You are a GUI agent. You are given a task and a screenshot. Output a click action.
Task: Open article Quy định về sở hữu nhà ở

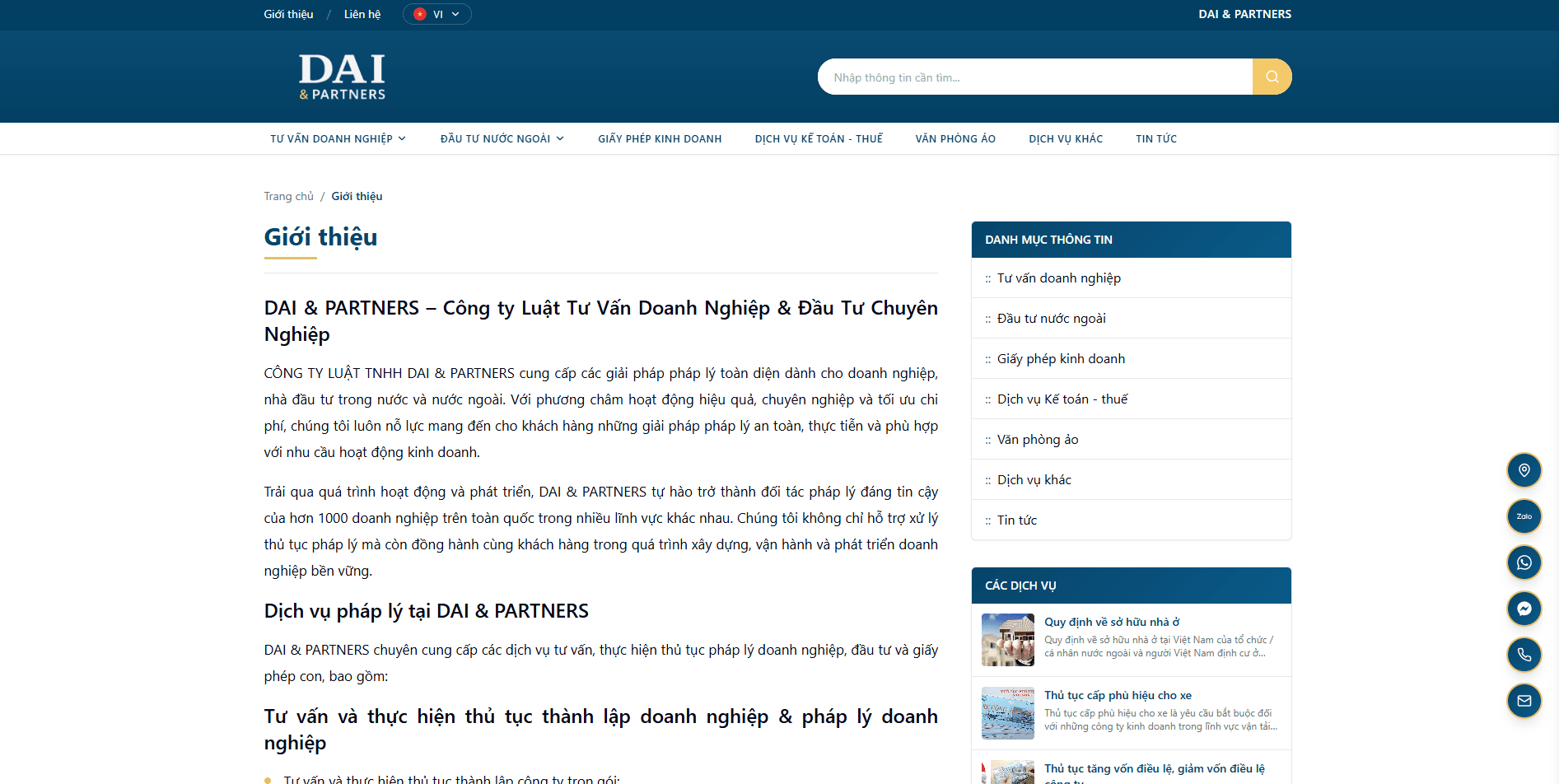point(1112,622)
